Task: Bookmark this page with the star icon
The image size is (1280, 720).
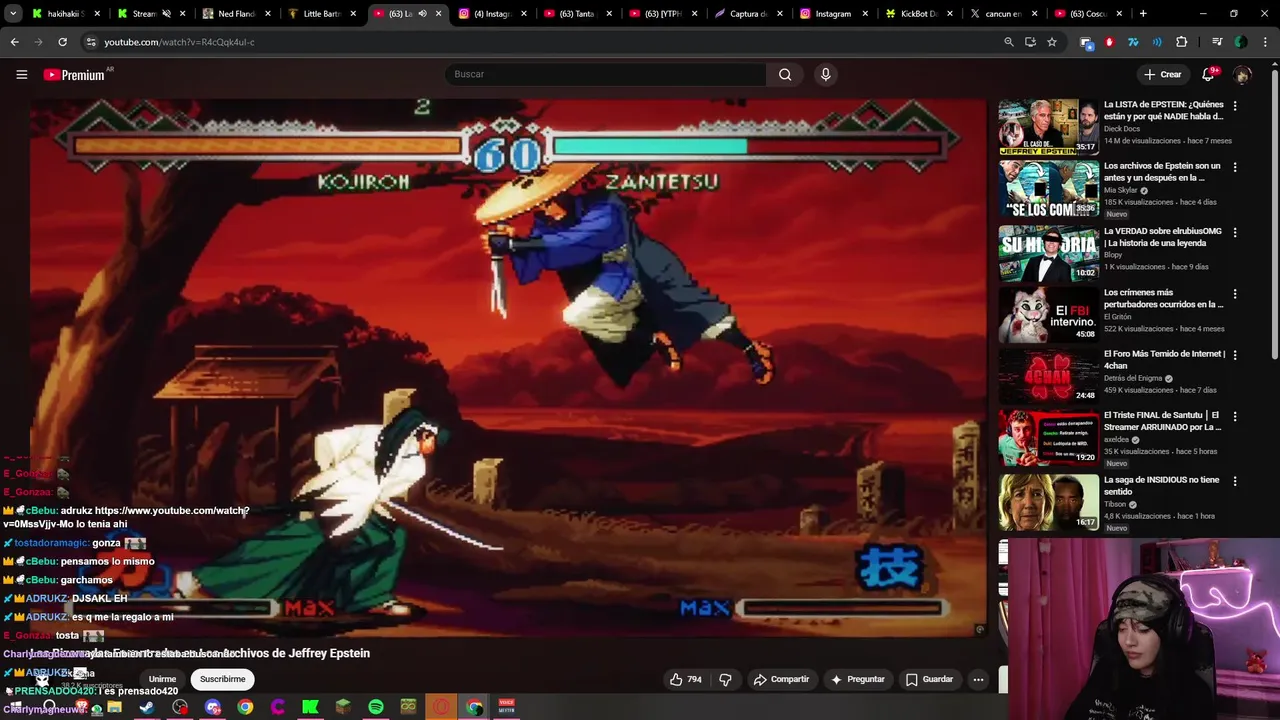Action: click(x=1052, y=42)
